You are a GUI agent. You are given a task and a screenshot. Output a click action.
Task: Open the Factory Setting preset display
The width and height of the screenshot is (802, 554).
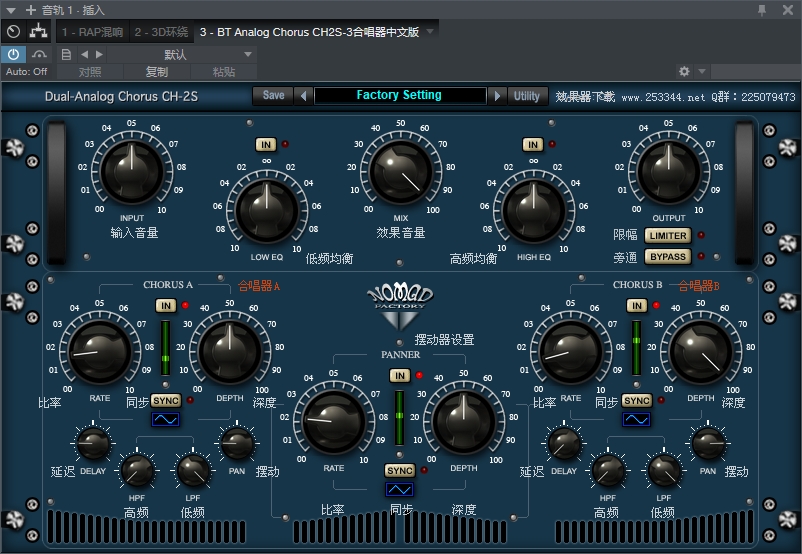click(399, 95)
